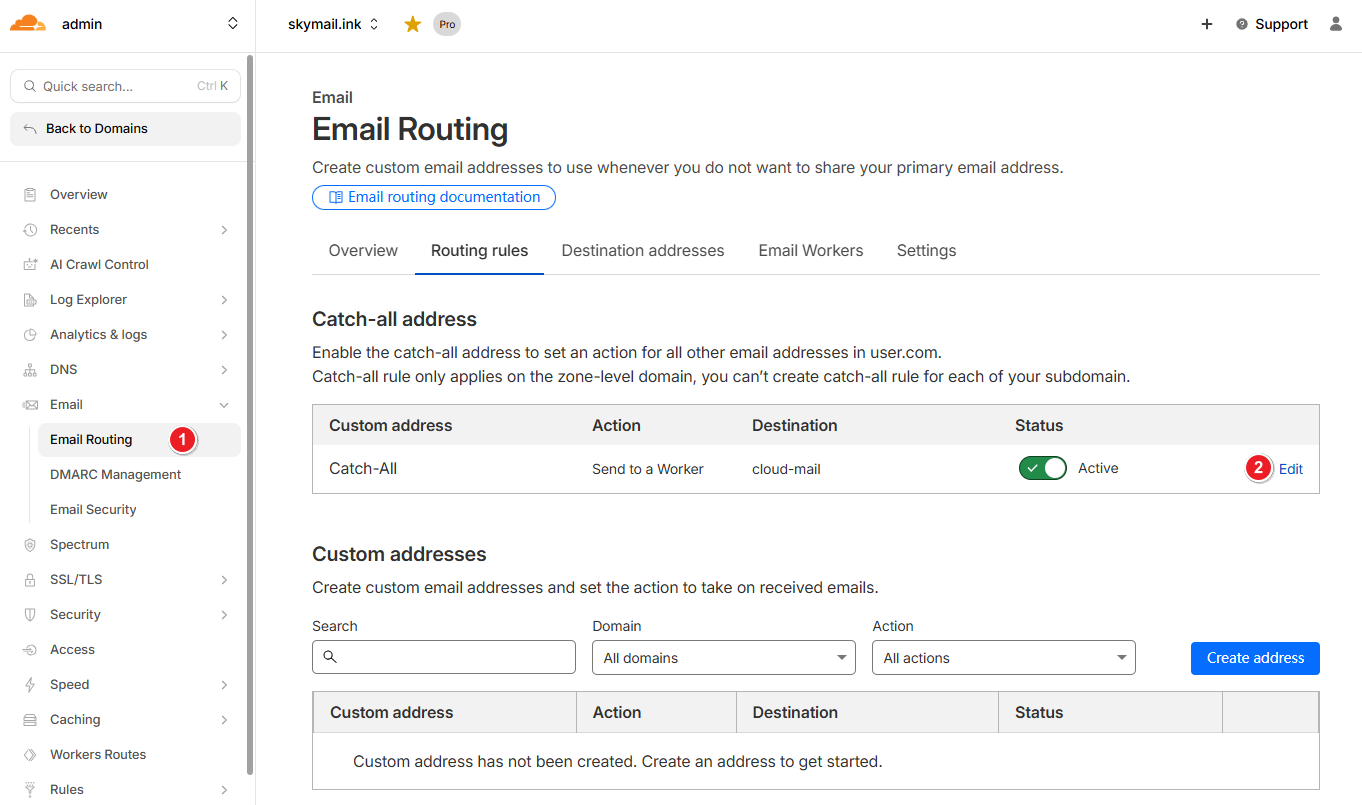Click the Access sidebar icon
The height and width of the screenshot is (805, 1362).
tap(30, 650)
